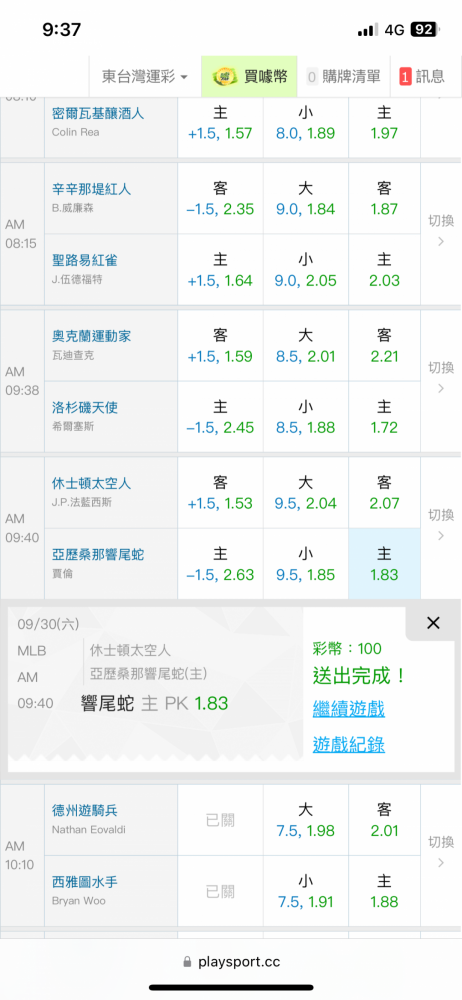This screenshot has height=1000, width=462.
Task: Tap the playsport.cc URL field
Action: coord(231,962)
